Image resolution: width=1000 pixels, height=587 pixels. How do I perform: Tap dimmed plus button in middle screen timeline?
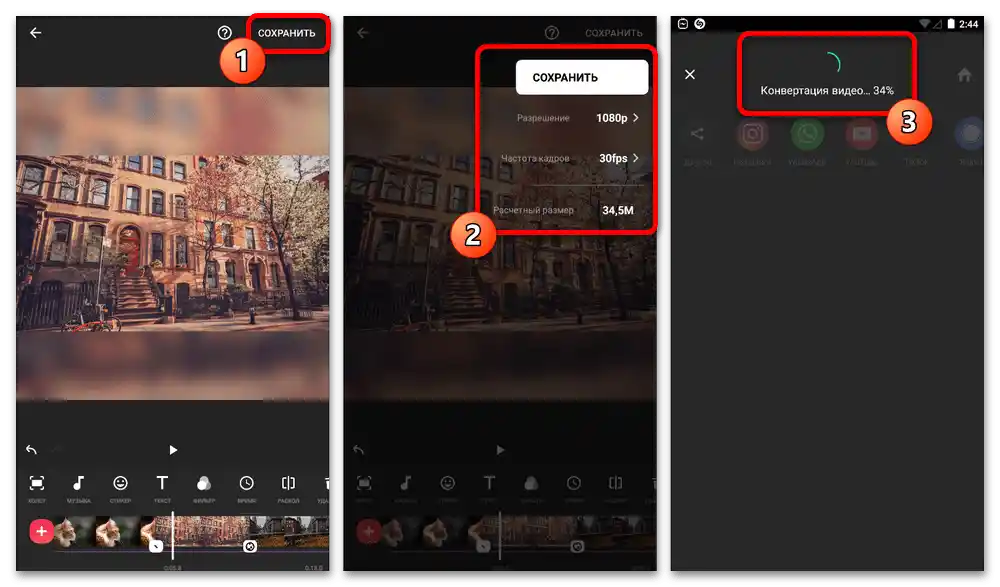click(x=369, y=531)
